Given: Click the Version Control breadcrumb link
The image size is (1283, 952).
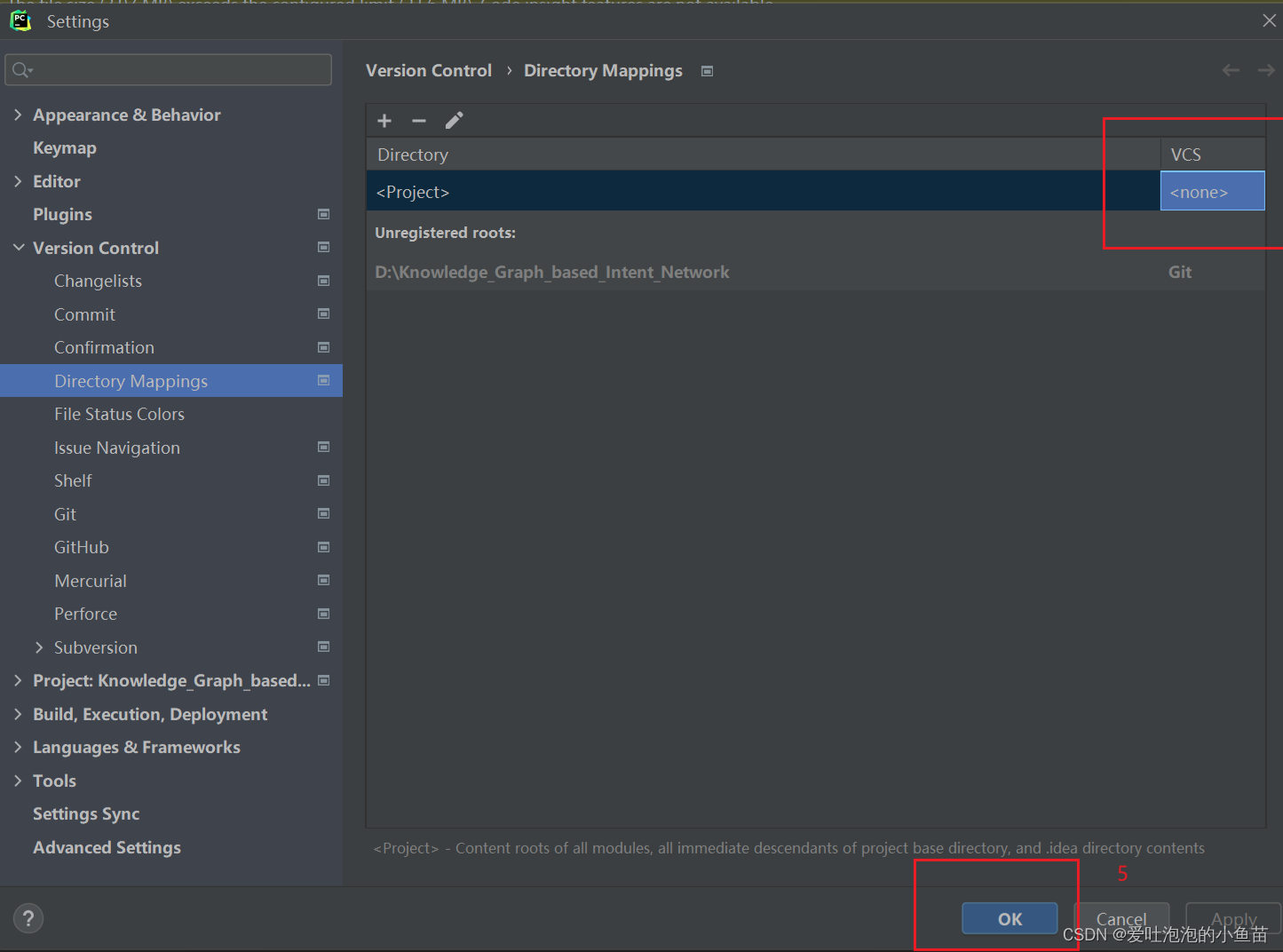Looking at the screenshot, I should (429, 70).
